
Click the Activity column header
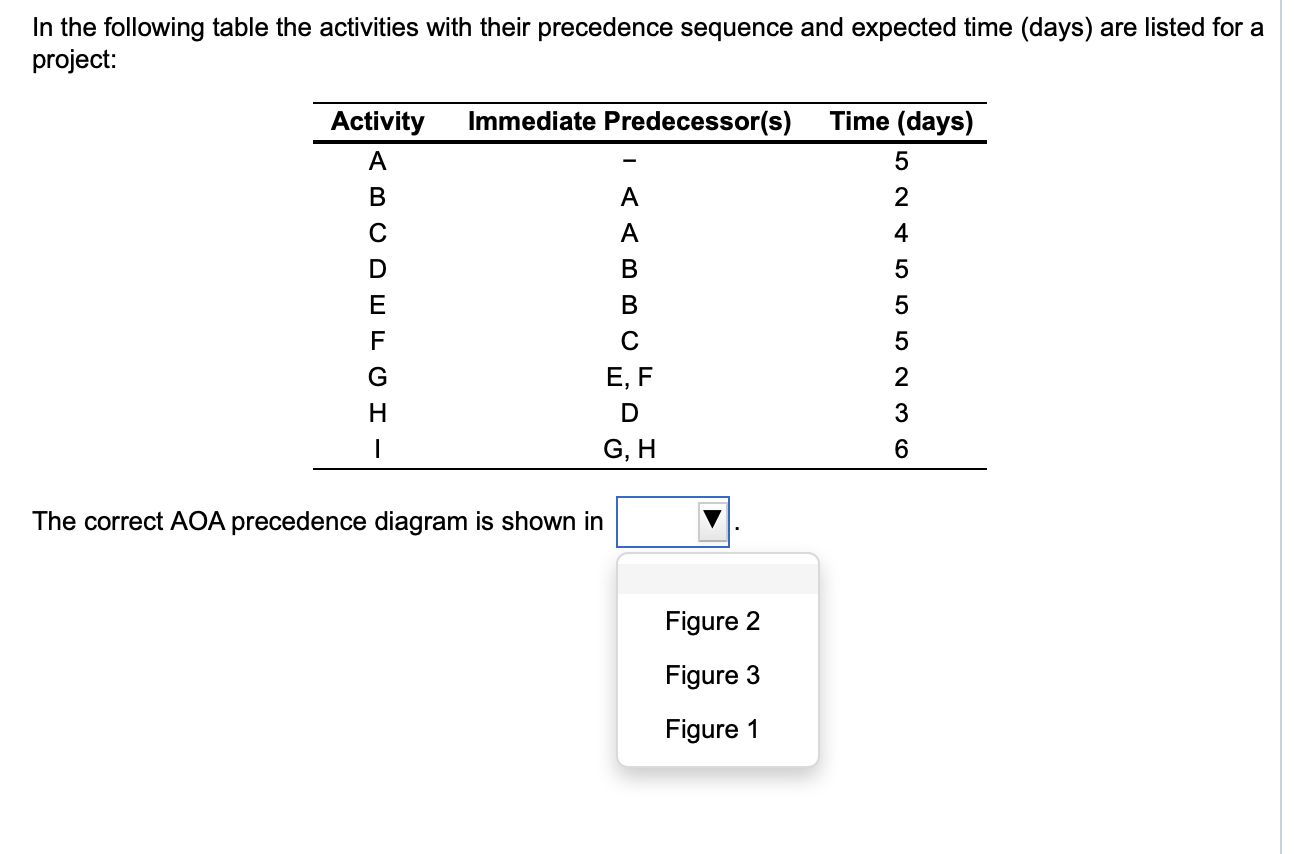pos(376,121)
